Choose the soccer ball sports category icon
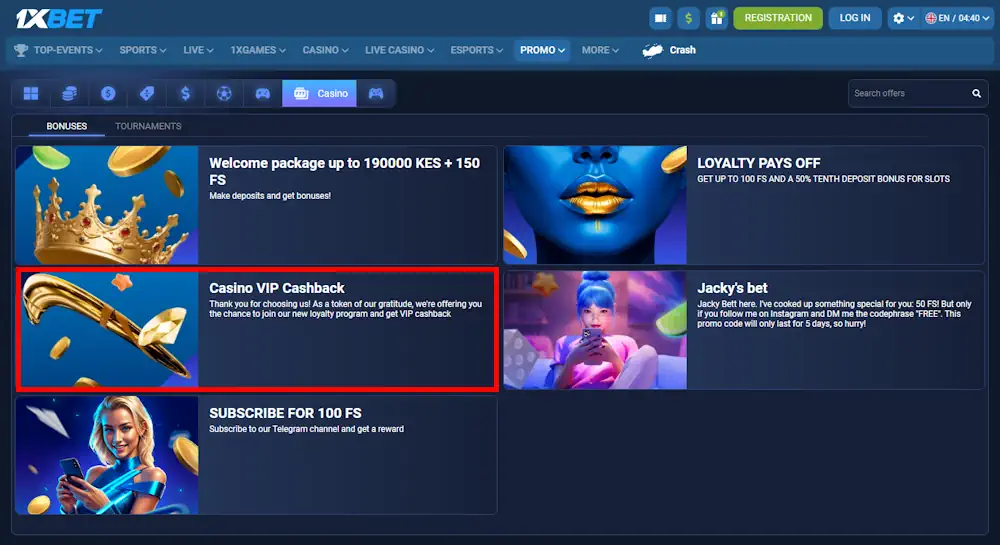The width and height of the screenshot is (1000, 545). click(224, 93)
